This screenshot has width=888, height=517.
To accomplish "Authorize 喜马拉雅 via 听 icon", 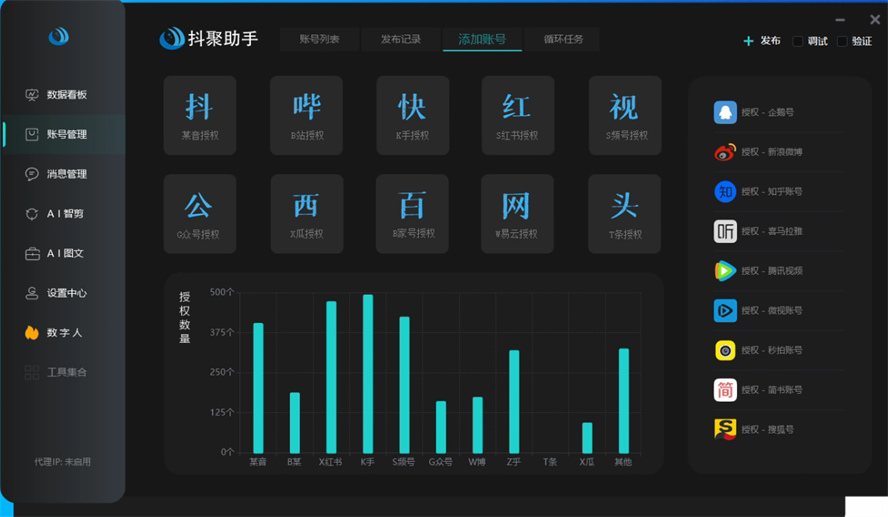I will (725, 231).
